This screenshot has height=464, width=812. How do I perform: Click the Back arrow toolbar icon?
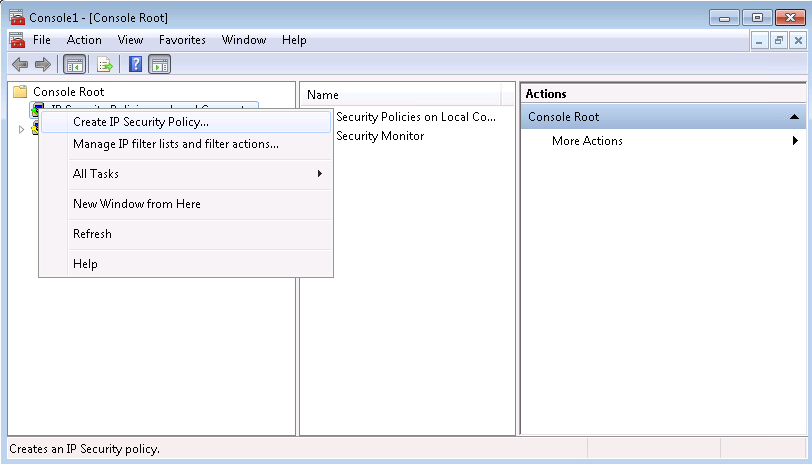point(19,65)
